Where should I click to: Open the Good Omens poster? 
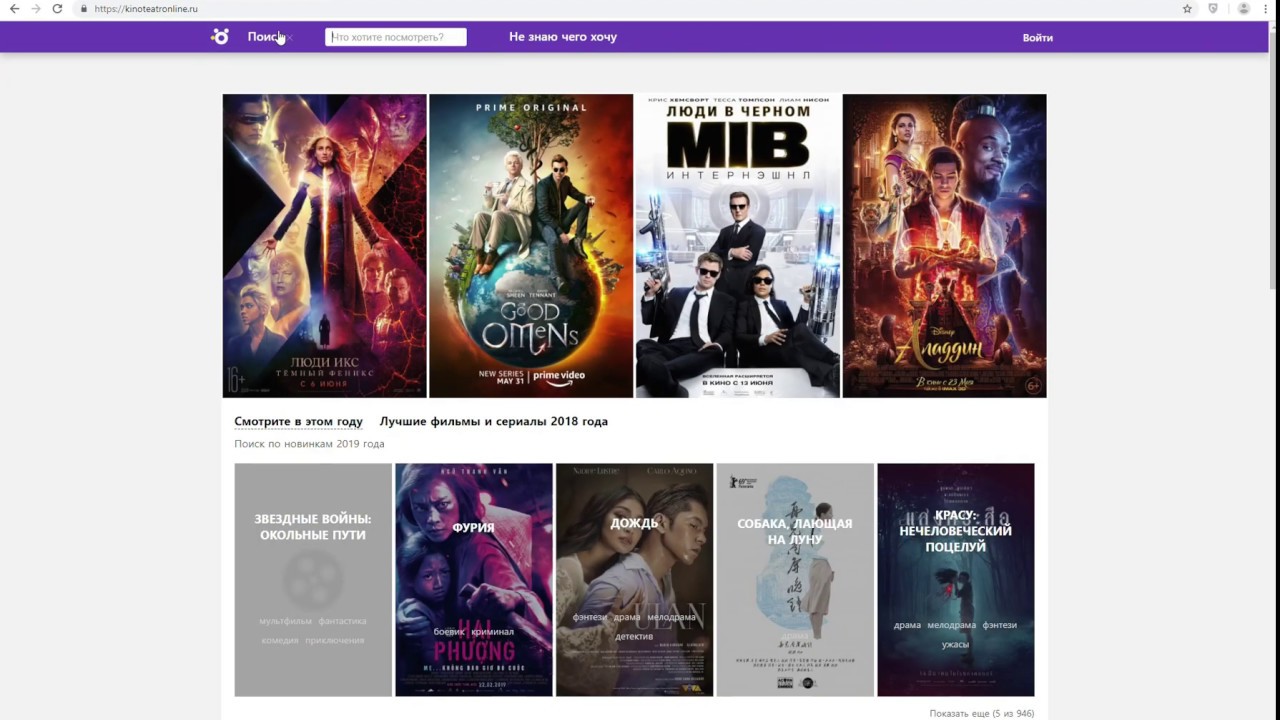531,246
